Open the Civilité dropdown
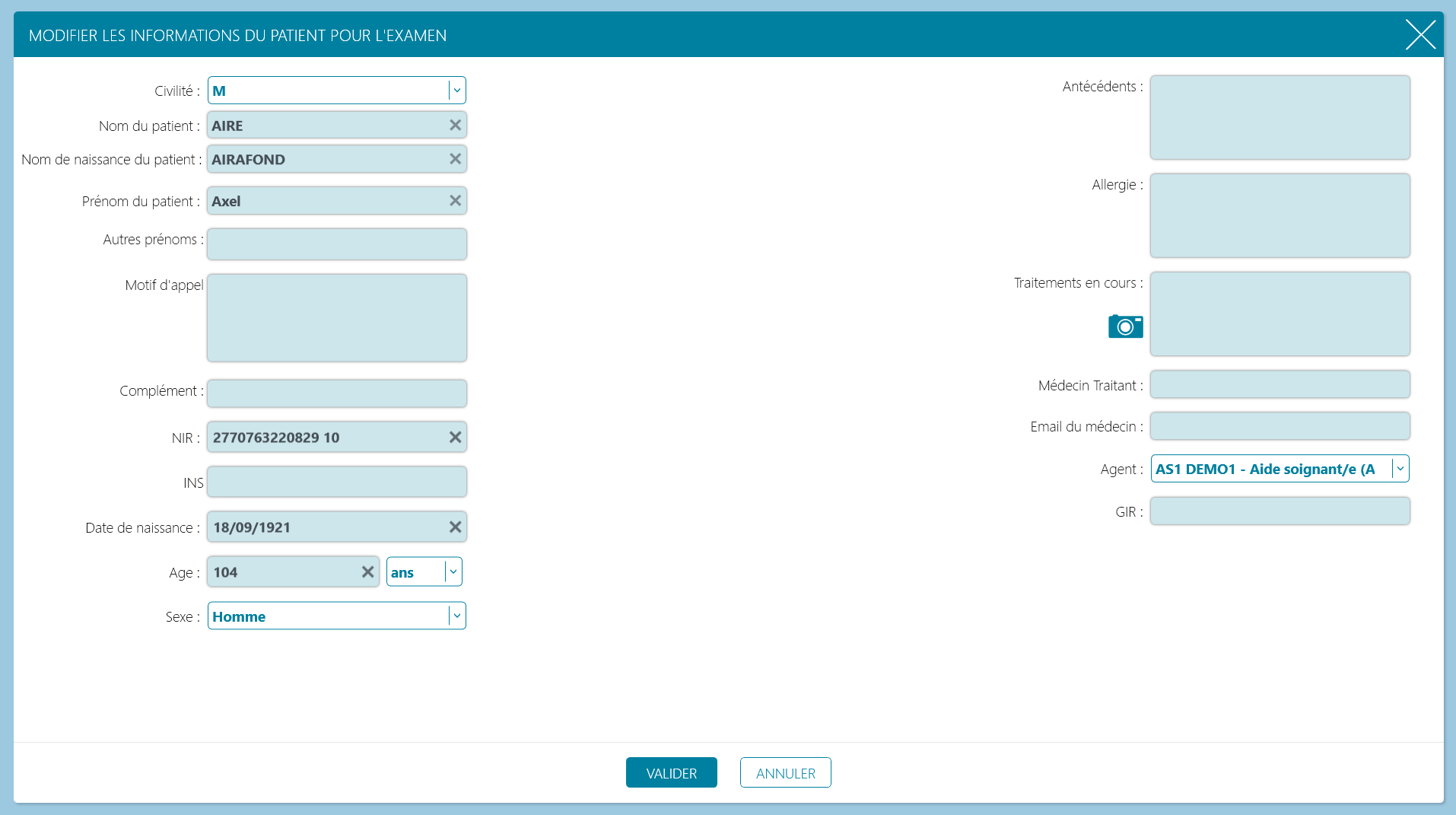This screenshot has width=1456, height=815. tap(337, 91)
